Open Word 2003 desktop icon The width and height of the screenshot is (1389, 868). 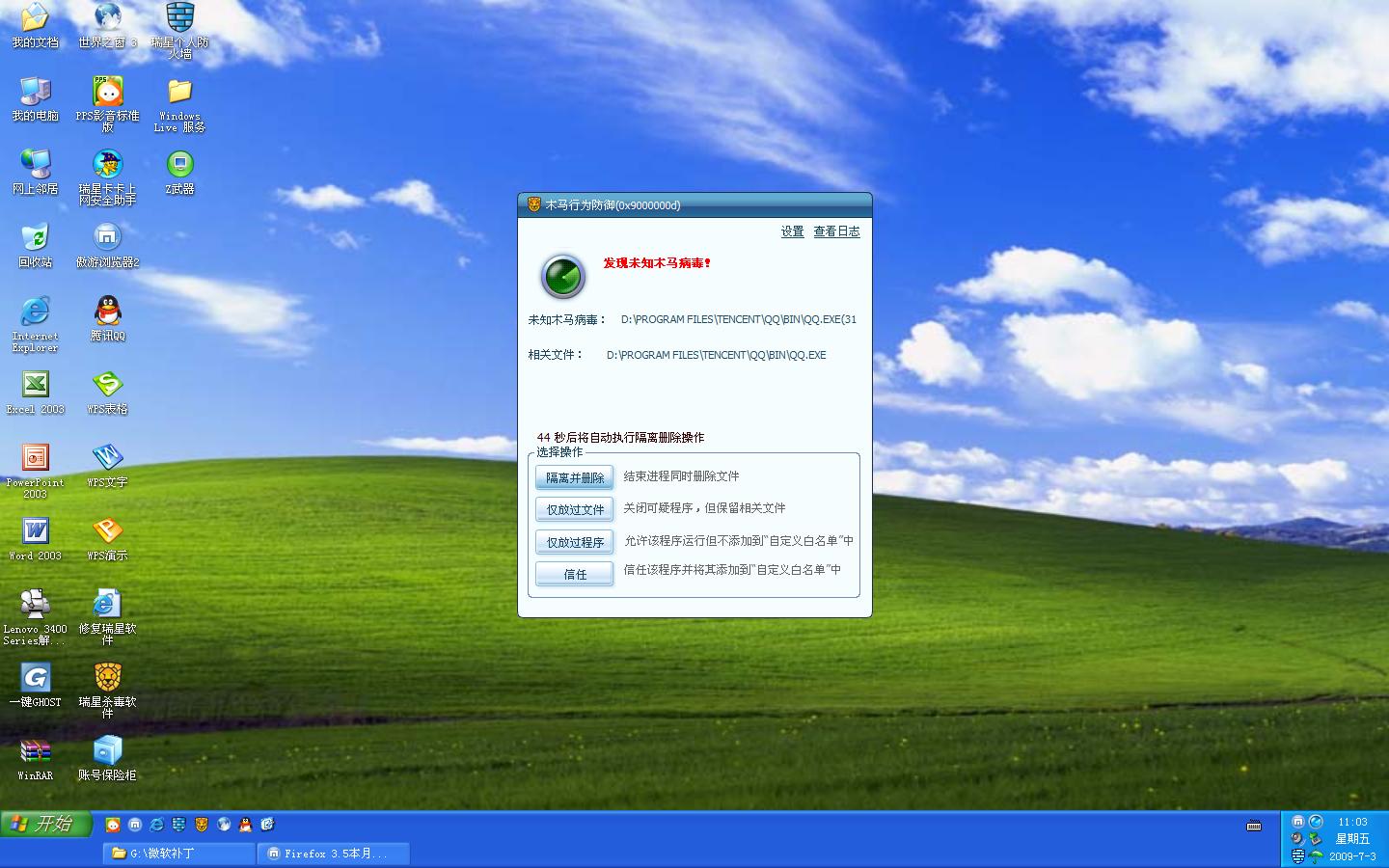click(35, 539)
